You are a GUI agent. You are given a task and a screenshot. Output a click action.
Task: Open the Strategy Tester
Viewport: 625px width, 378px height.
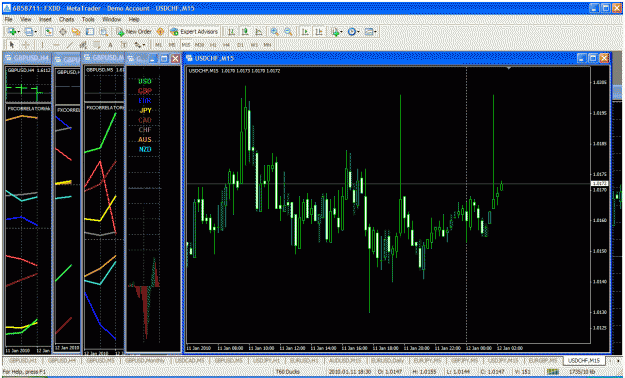tap(104, 32)
